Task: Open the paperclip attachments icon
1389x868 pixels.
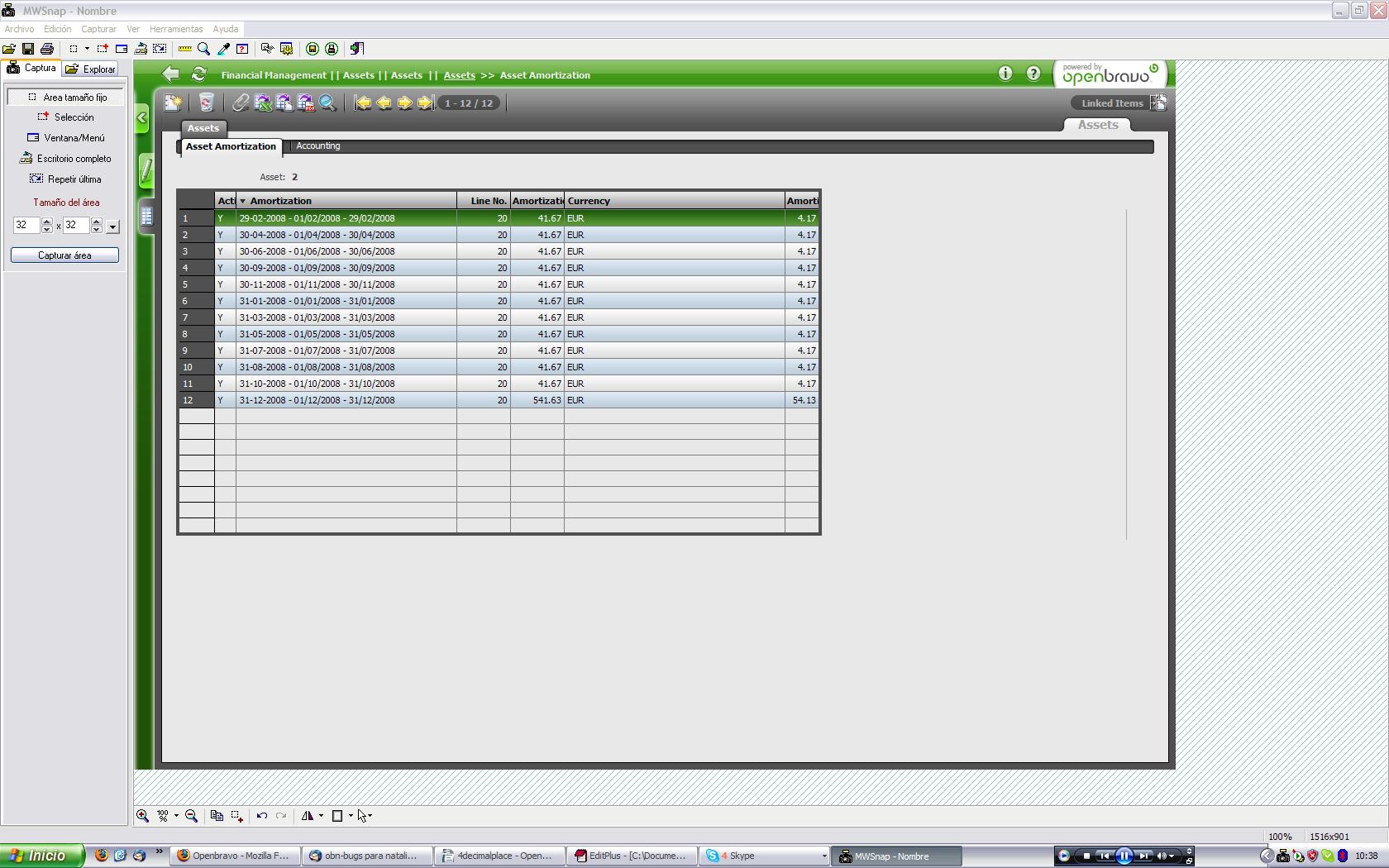Action: tap(241, 103)
